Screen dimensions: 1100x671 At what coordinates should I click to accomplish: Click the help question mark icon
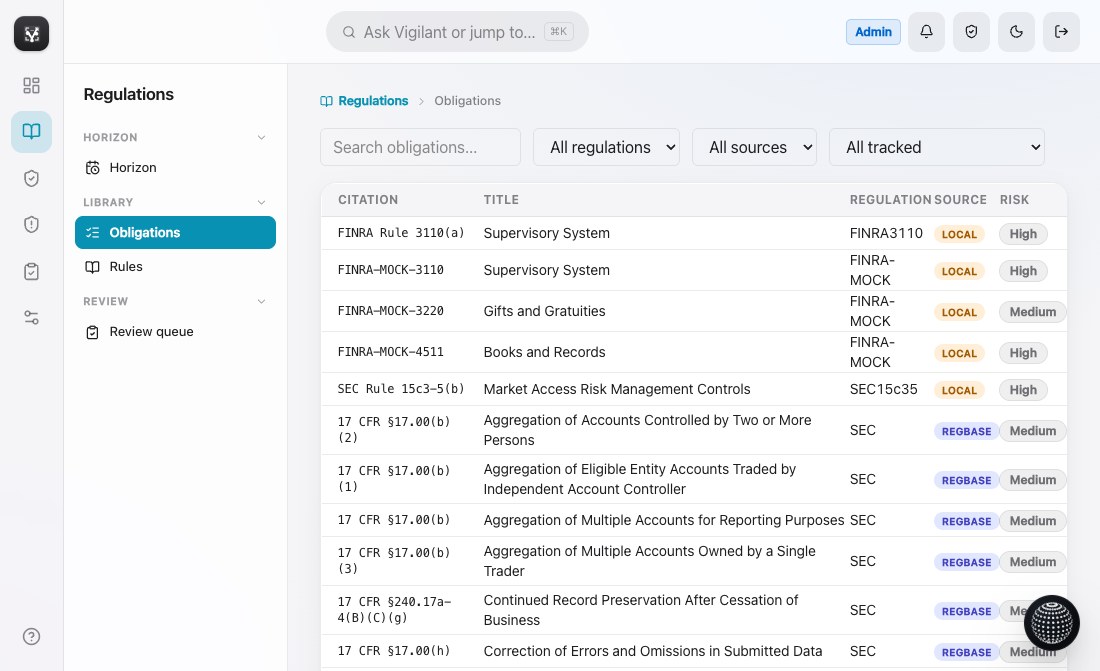tap(32, 637)
